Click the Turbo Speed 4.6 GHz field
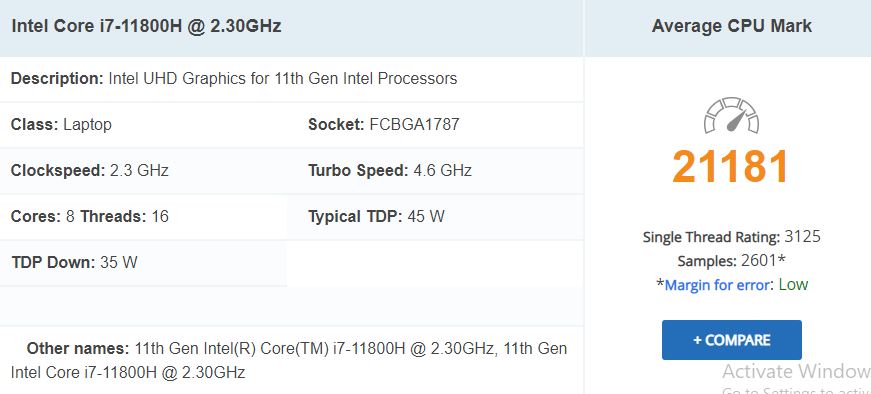 (390, 170)
